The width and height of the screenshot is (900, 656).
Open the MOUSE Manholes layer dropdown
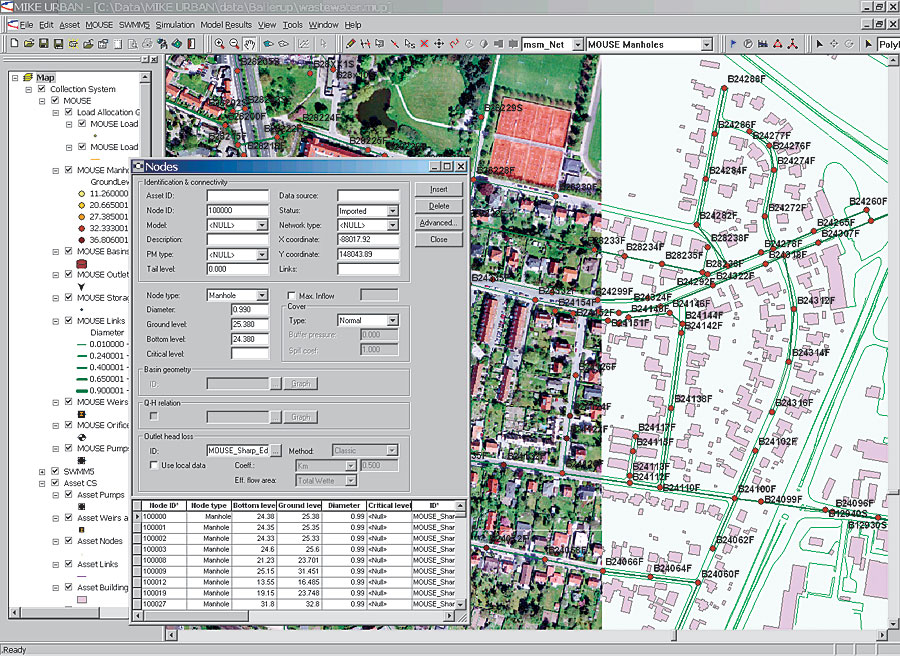point(707,44)
